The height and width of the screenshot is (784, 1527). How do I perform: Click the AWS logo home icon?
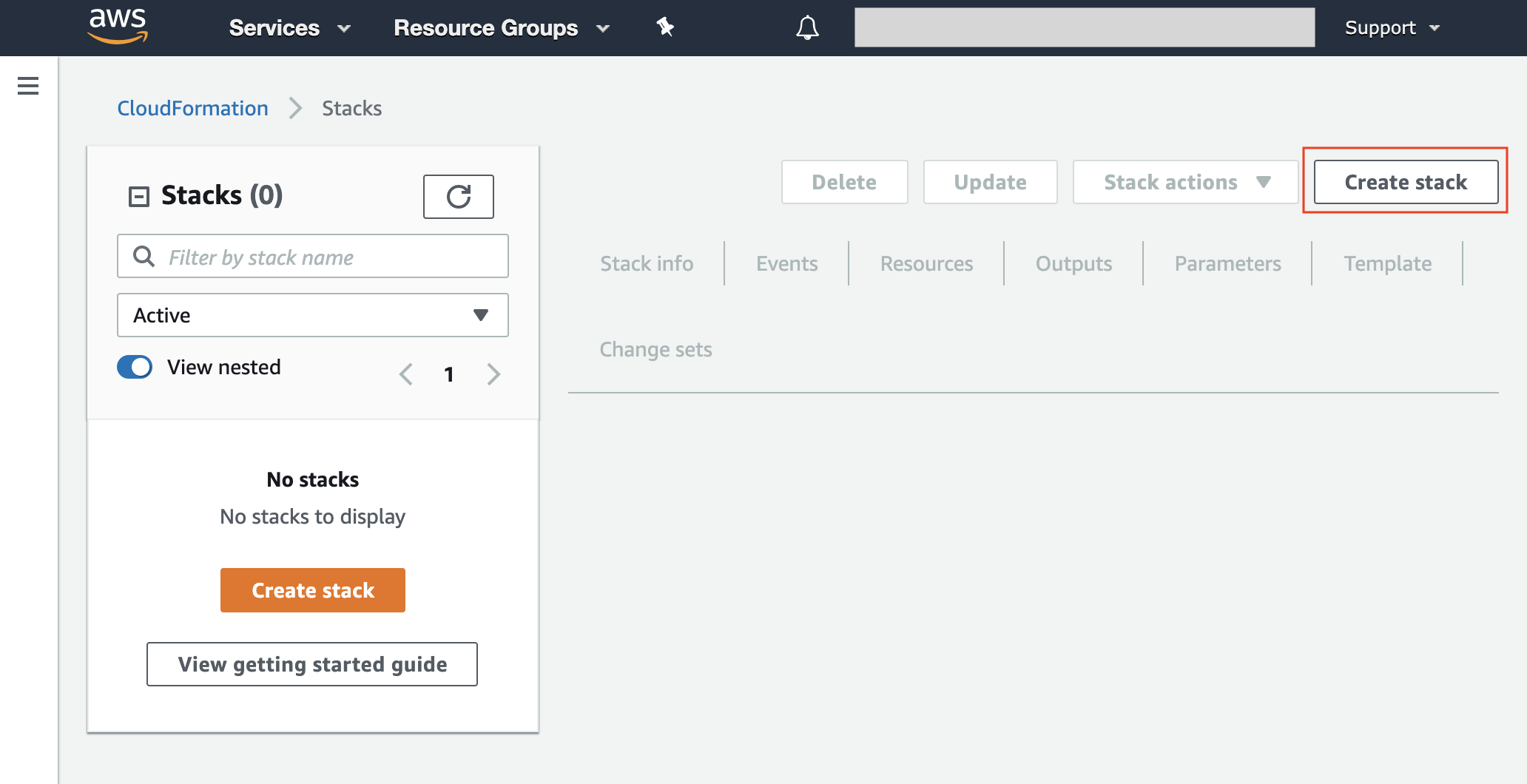(118, 27)
